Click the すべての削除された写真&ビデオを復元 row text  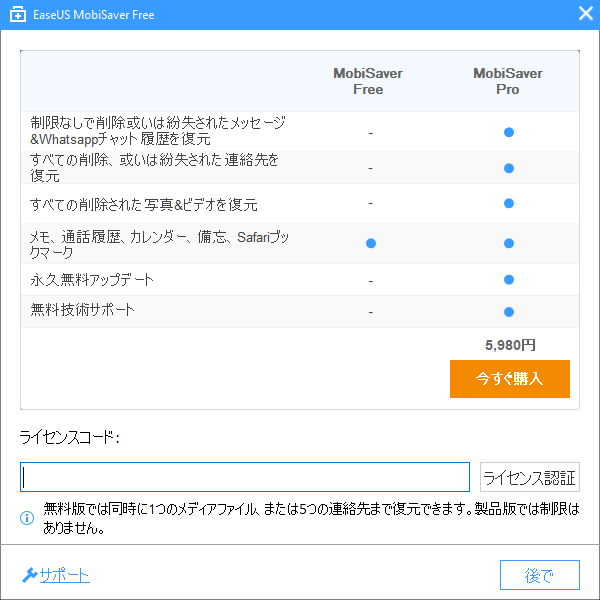pos(143,204)
